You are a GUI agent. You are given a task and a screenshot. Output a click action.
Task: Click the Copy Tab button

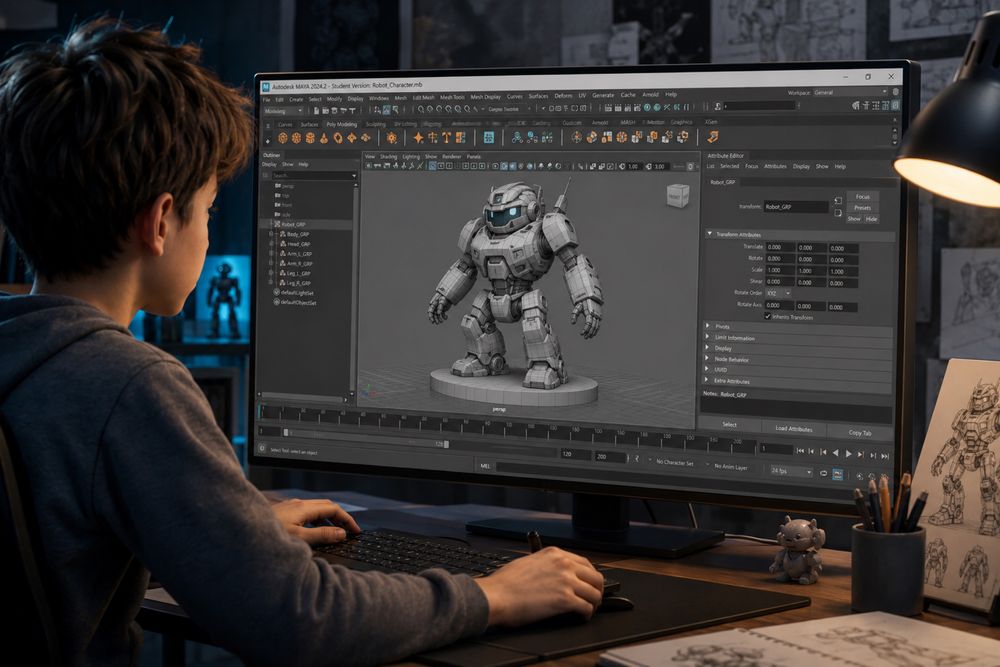[x=860, y=432]
